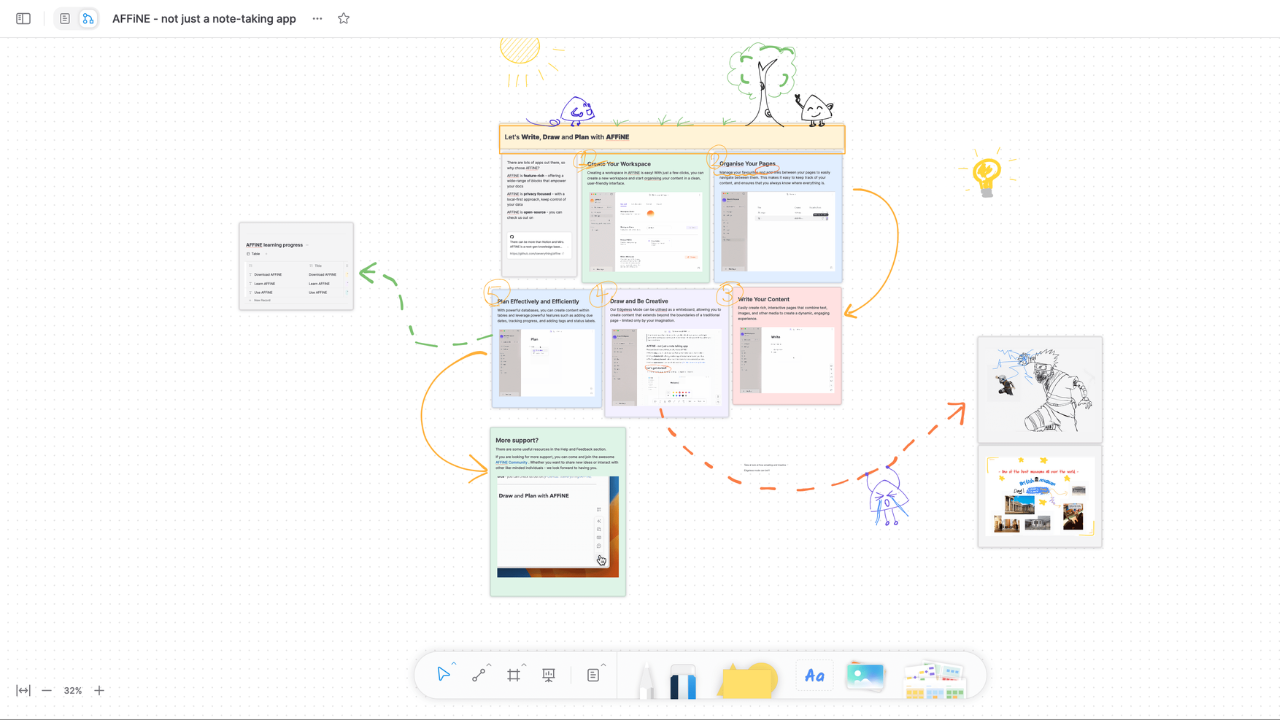Screen dimensions: 1280x720
Task: Choose the connector line tool
Action: pos(479,675)
